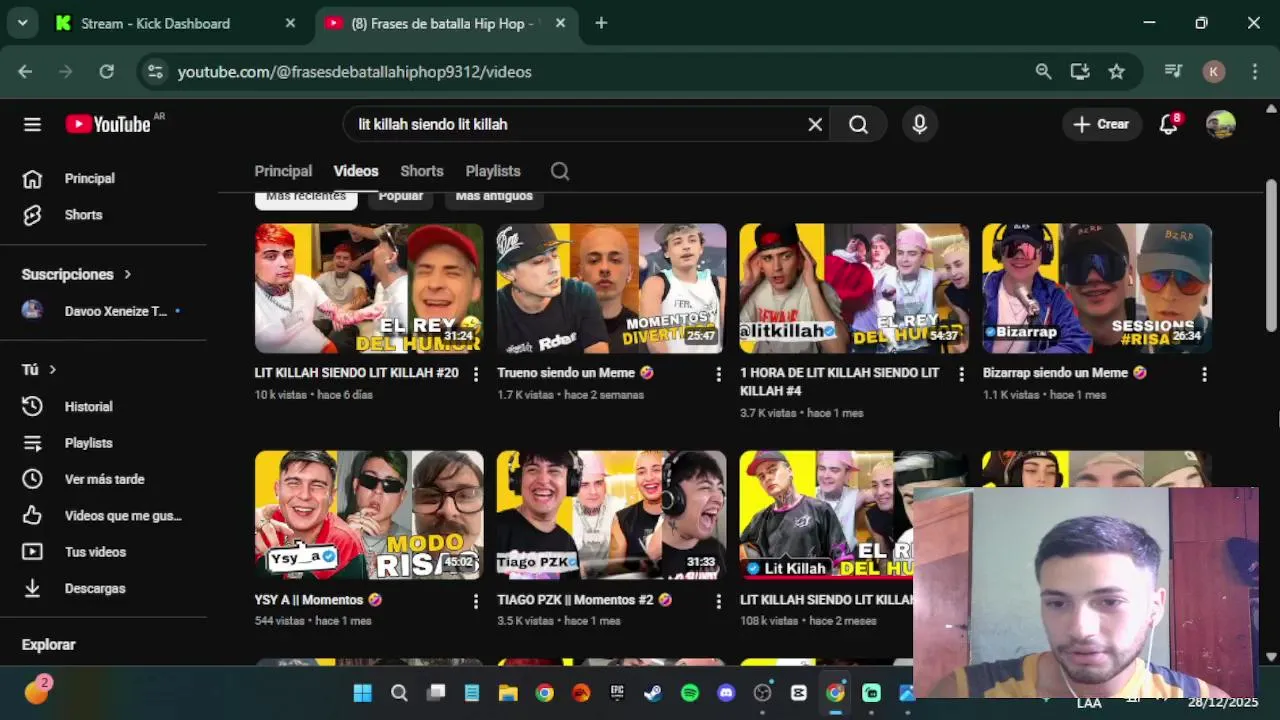Open Chrome tab search dropdown
The width and height of the screenshot is (1280, 720).
coord(22,23)
